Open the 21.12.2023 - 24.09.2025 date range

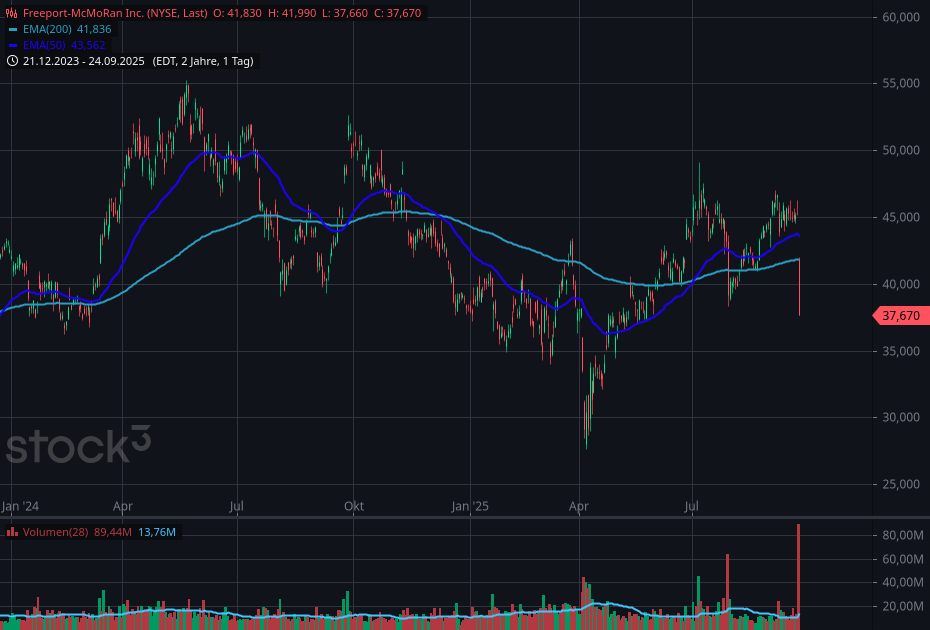(85, 61)
